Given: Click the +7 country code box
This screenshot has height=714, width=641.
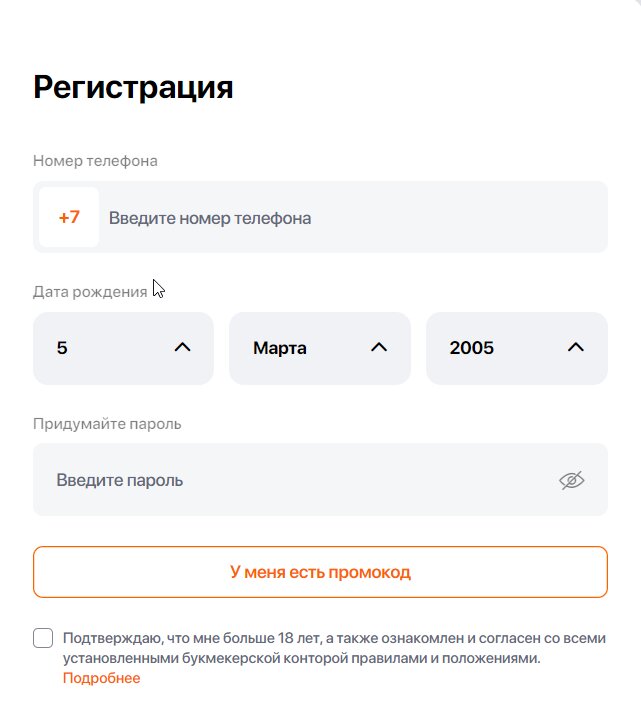Looking at the screenshot, I should click(69, 217).
